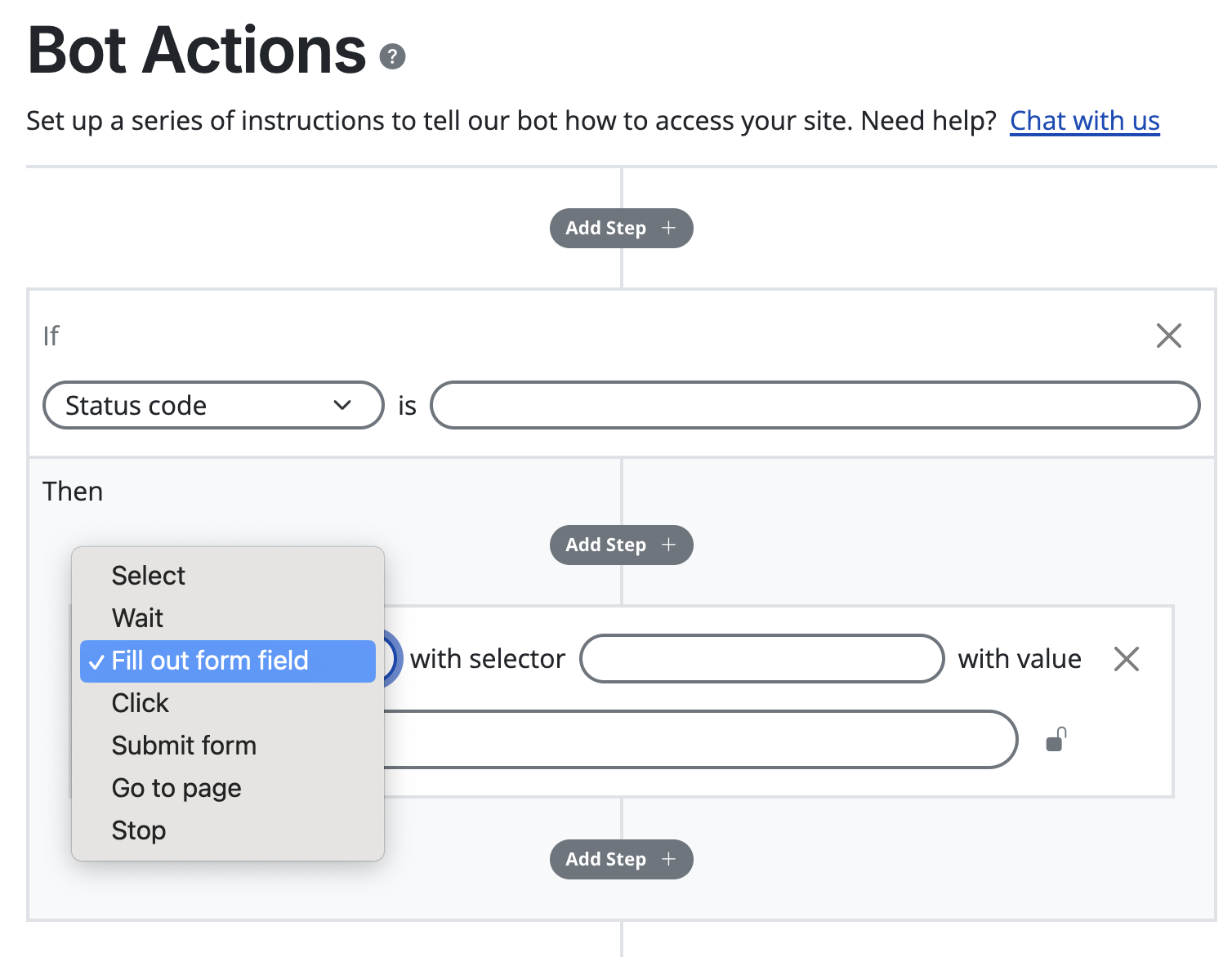Open the Bot Actions help icon
Image resolution: width=1232 pixels, height=957 pixels.
pyautogui.click(x=393, y=56)
